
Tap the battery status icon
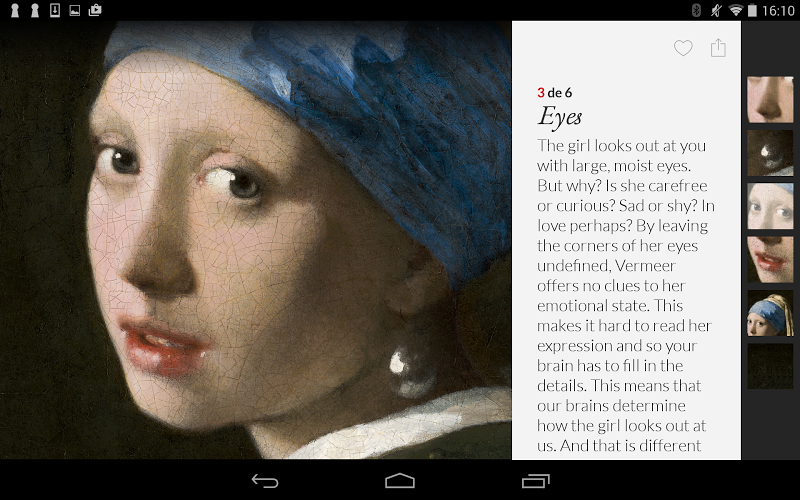point(752,10)
